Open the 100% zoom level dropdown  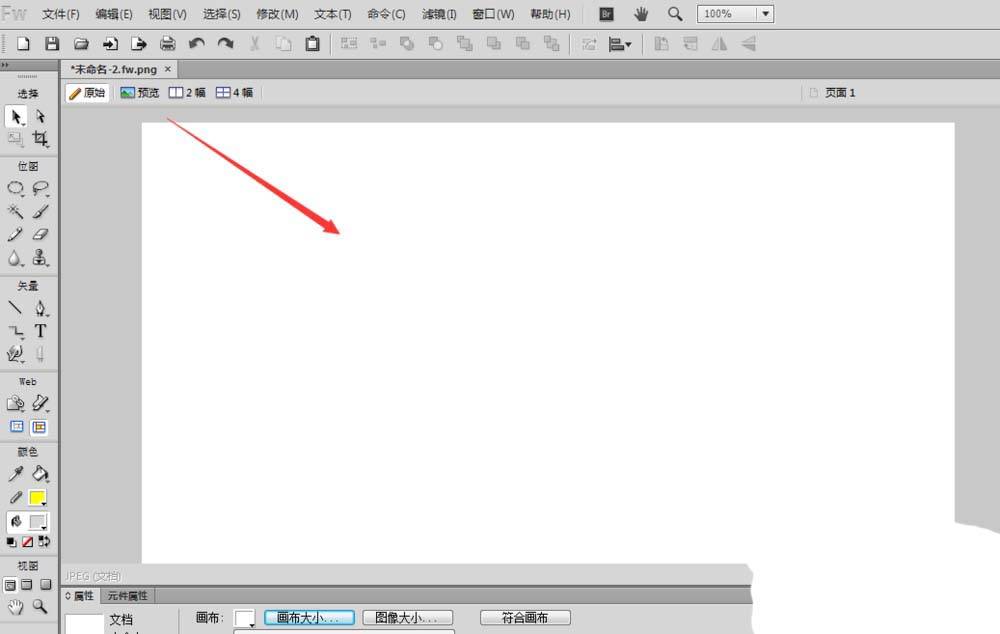click(x=765, y=14)
